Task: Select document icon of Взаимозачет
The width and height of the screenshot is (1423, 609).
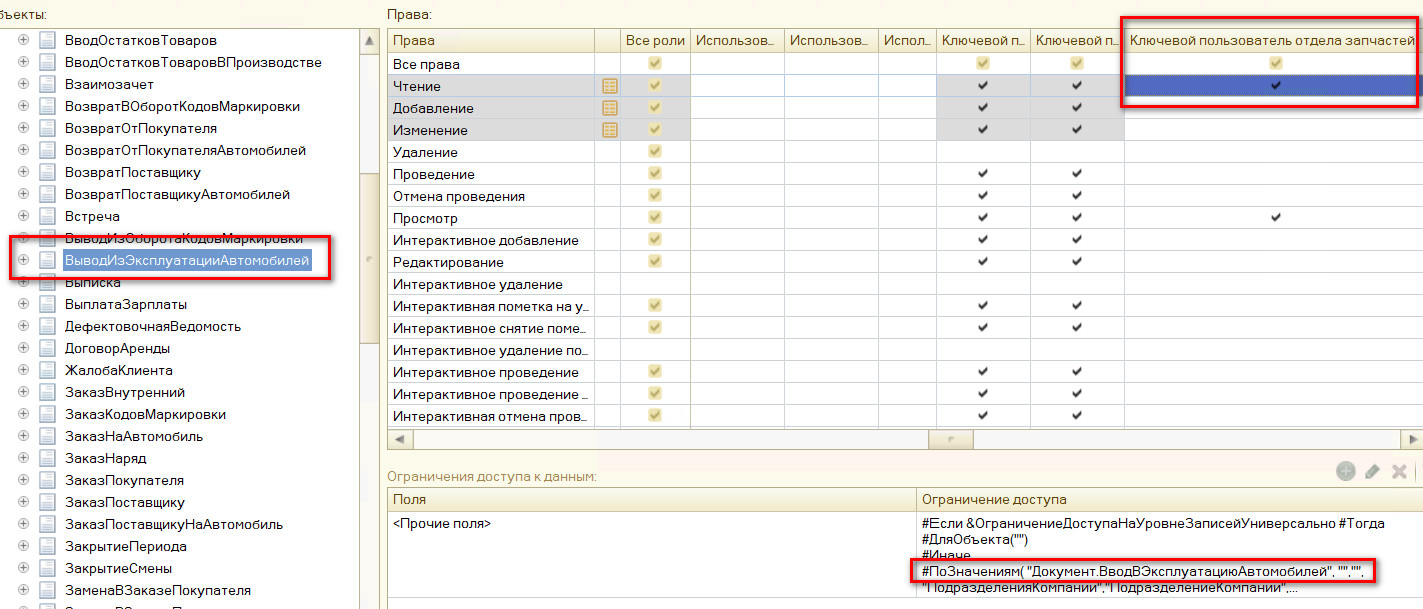Action: pos(46,84)
